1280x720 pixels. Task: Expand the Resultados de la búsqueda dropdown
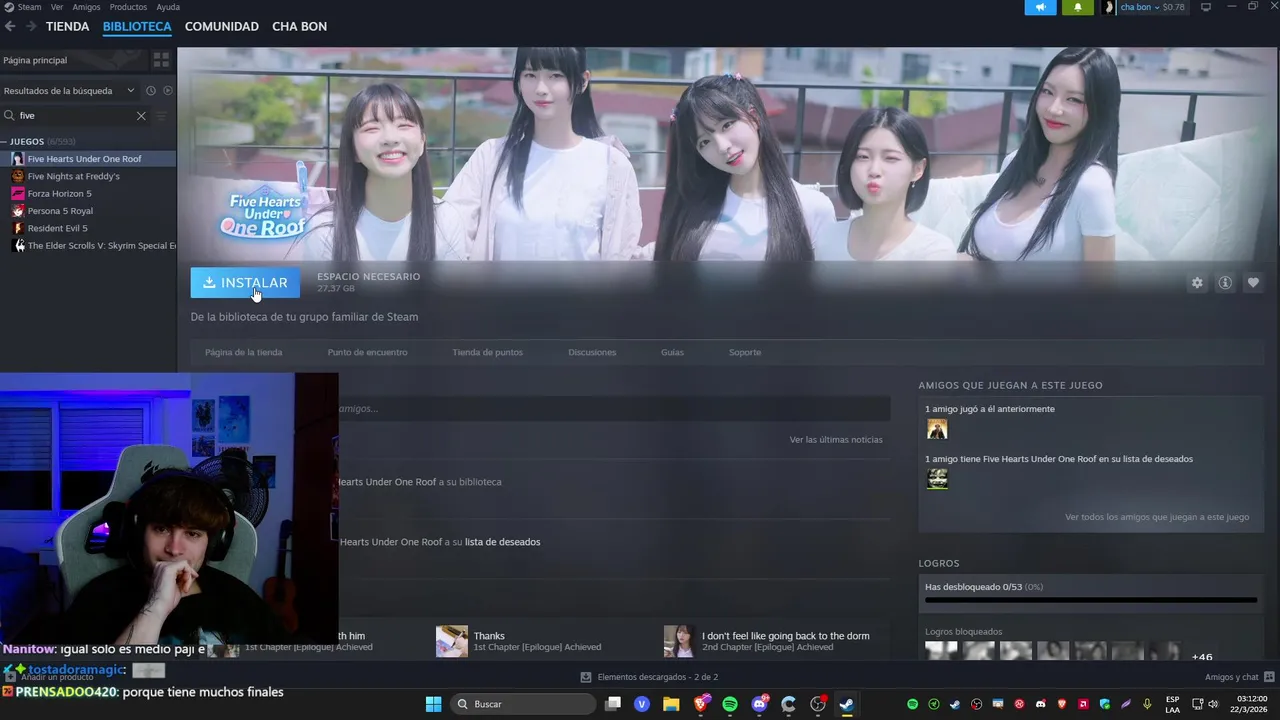click(x=69, y=90)
